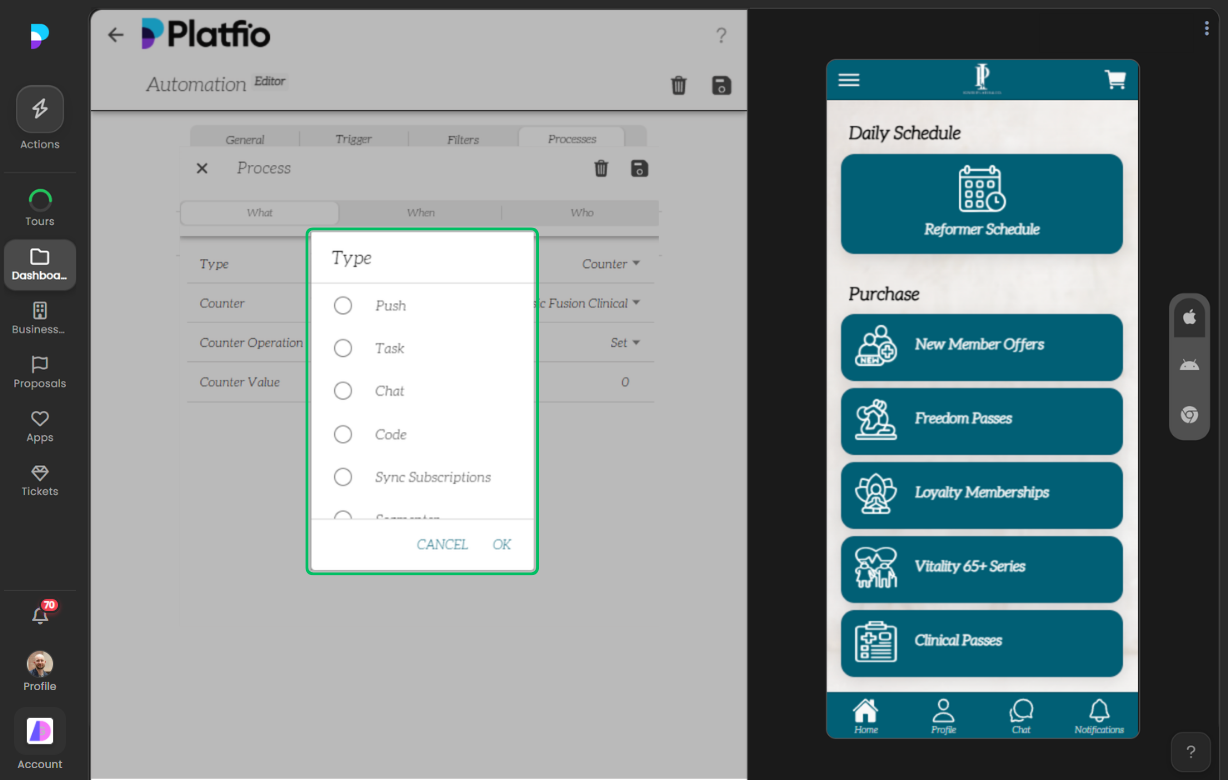Click the Profile avatar photo
Viewport: 1228px width, 780px height.
tap(40, 663)
